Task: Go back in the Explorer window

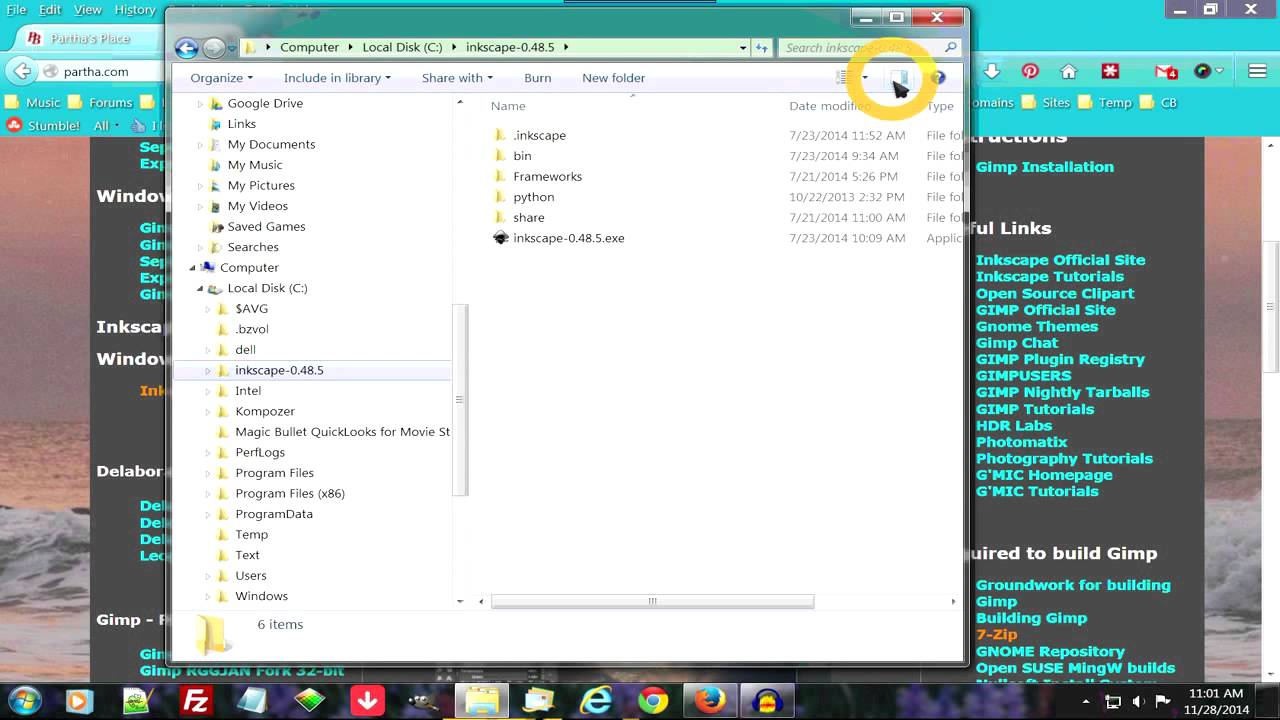Action: click(186, 47)
